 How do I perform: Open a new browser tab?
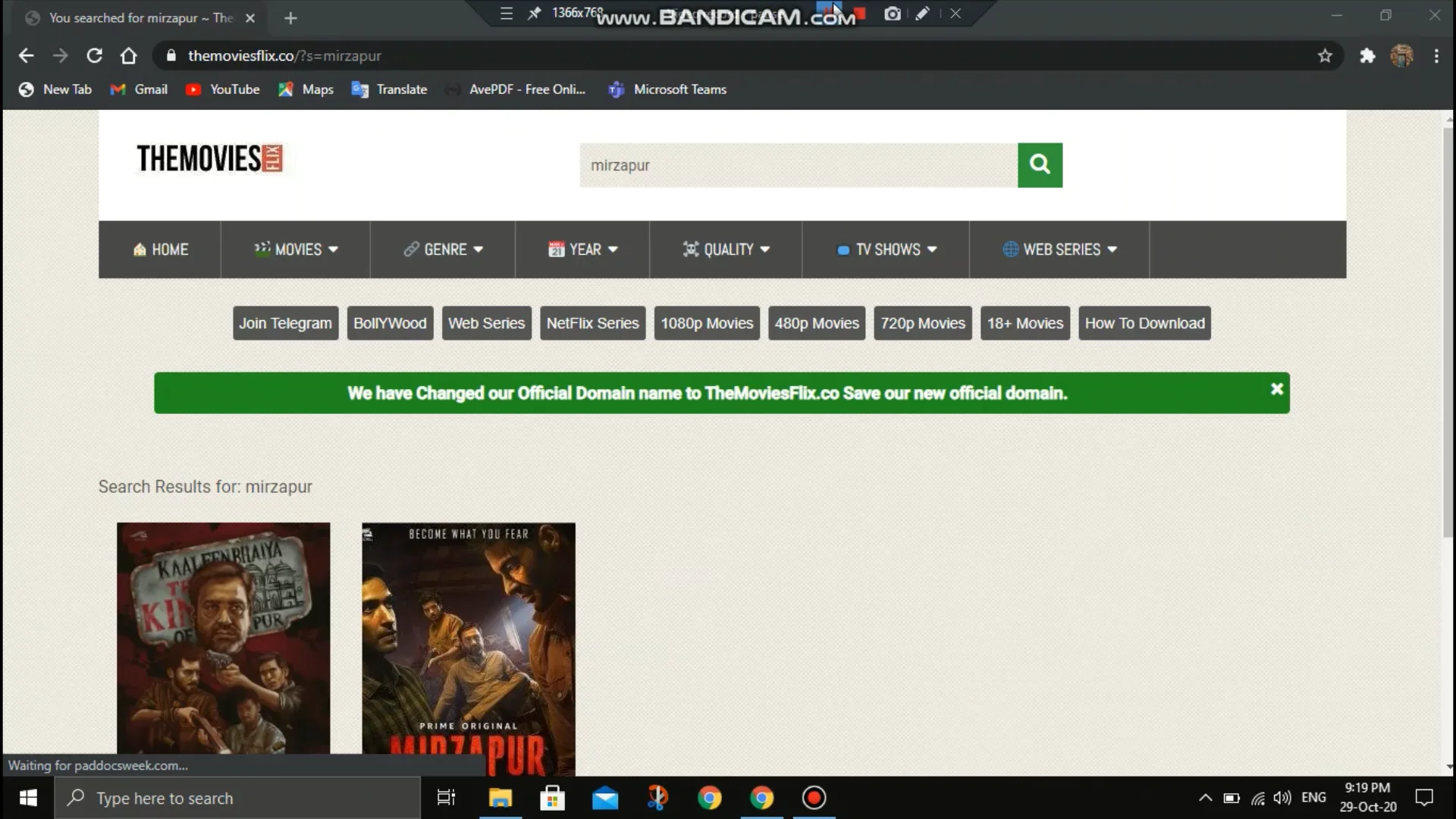click(x=290, y=18)
